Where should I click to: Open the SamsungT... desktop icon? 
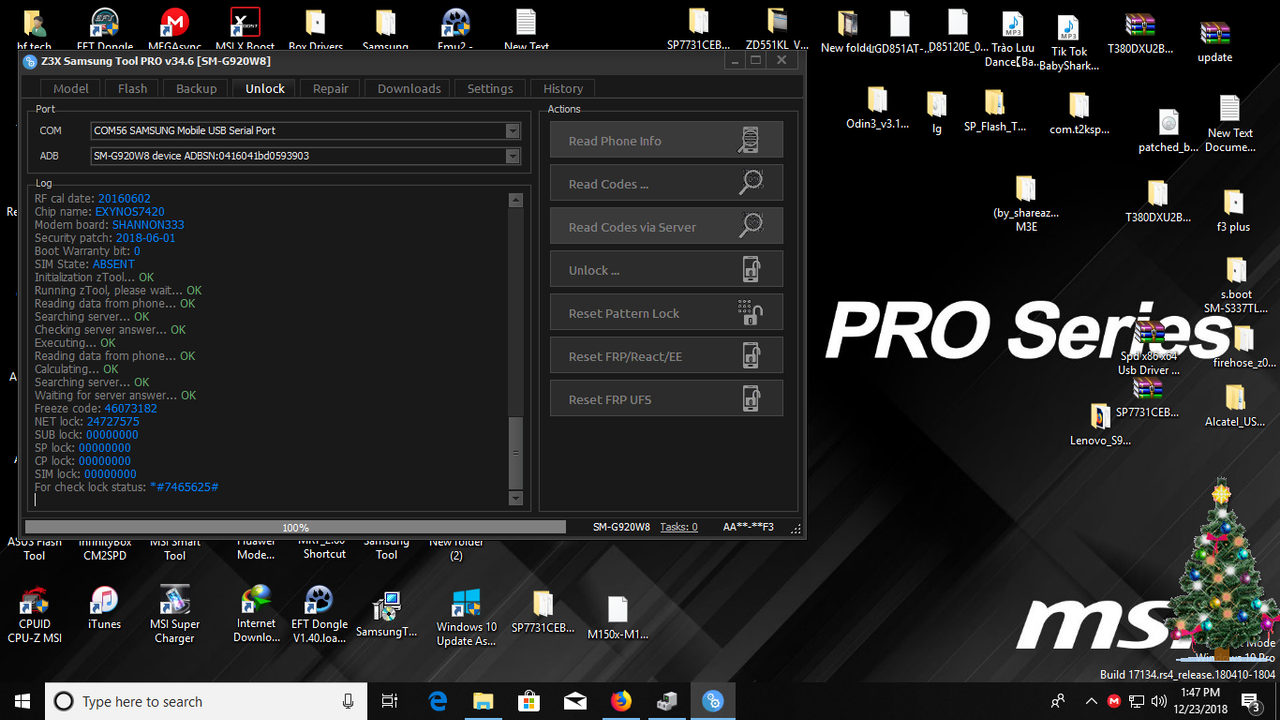coord(386,615)
